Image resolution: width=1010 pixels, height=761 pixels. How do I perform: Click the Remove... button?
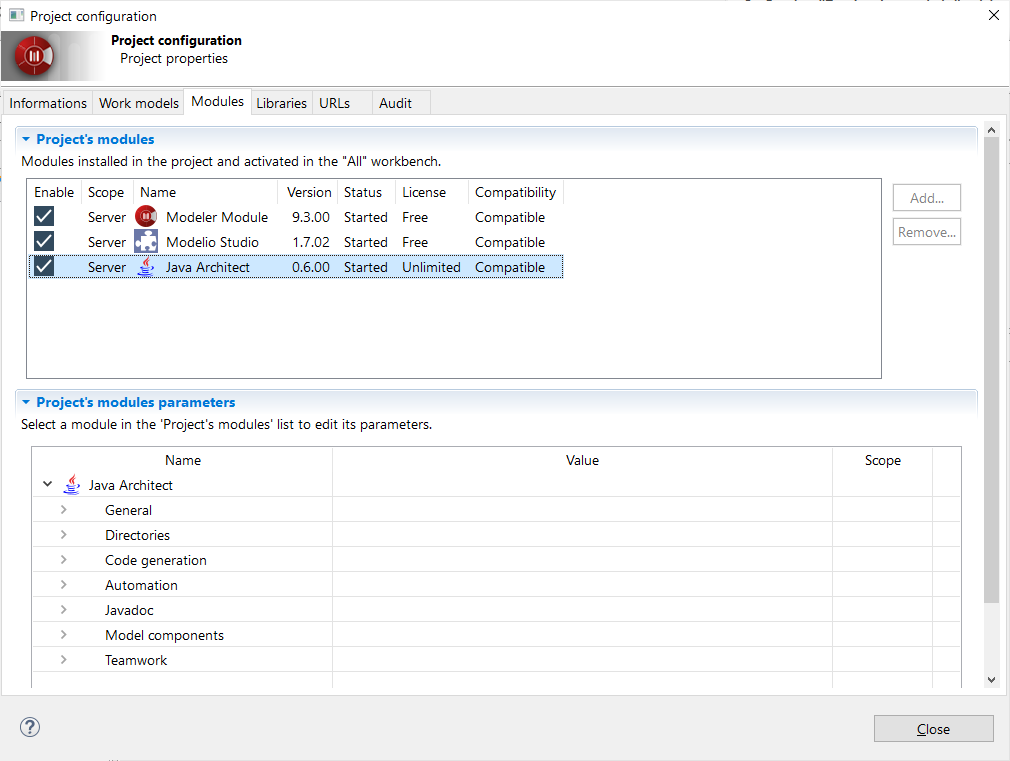tap(926, 232)
